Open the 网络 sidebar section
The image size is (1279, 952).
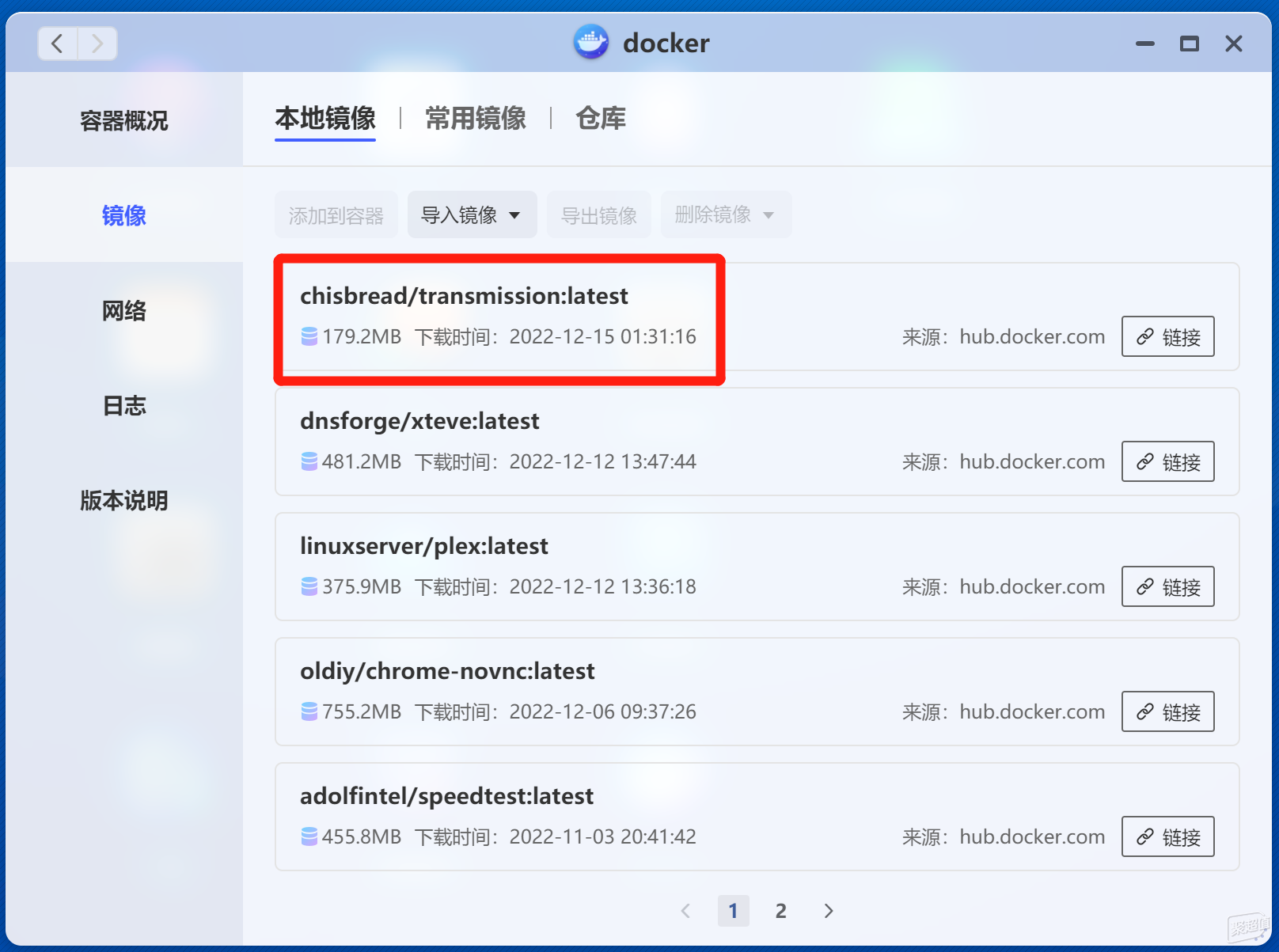tap(124, 310)
